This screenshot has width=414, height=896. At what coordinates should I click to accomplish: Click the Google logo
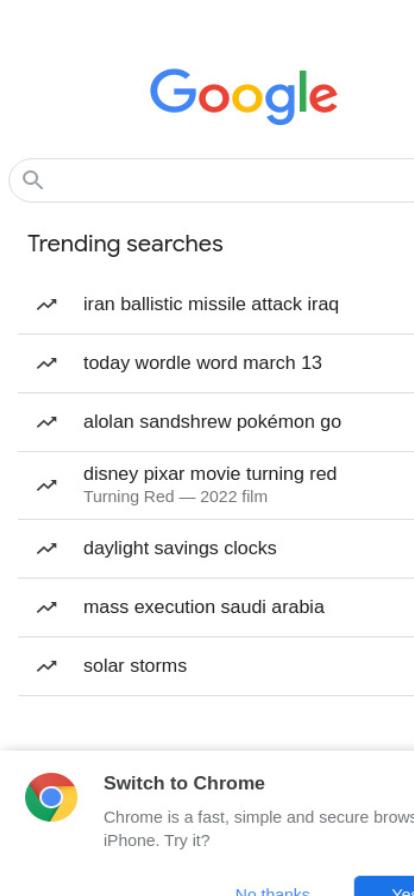pos(244,96)
